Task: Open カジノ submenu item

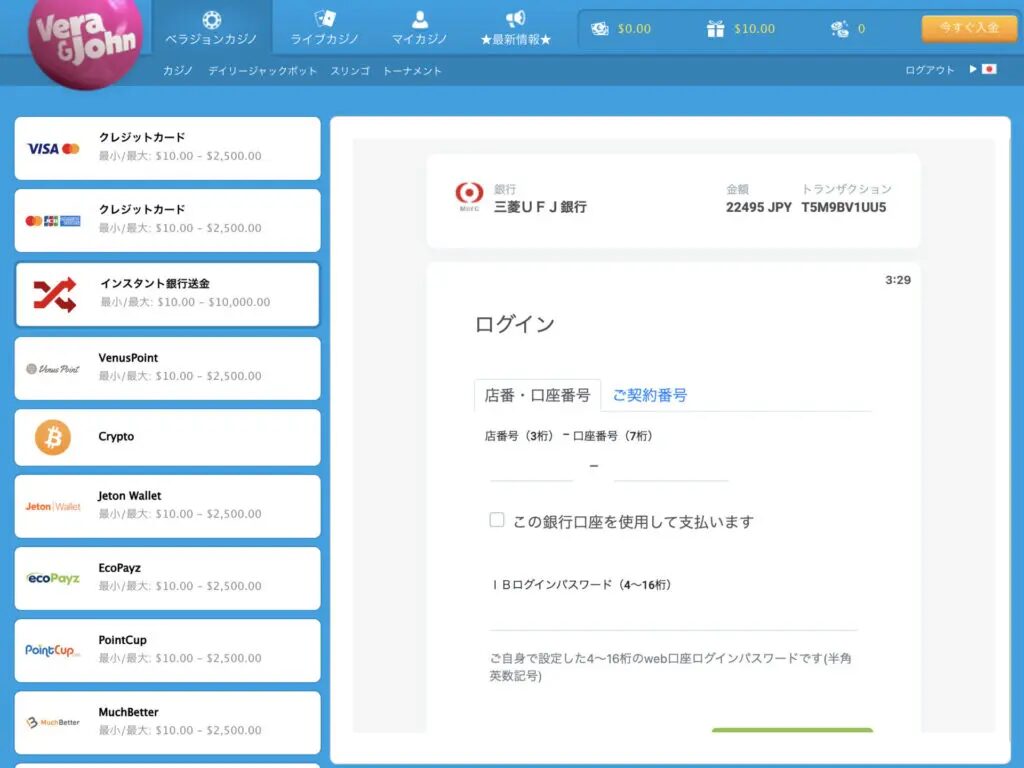Action: [x=178, y=71]
